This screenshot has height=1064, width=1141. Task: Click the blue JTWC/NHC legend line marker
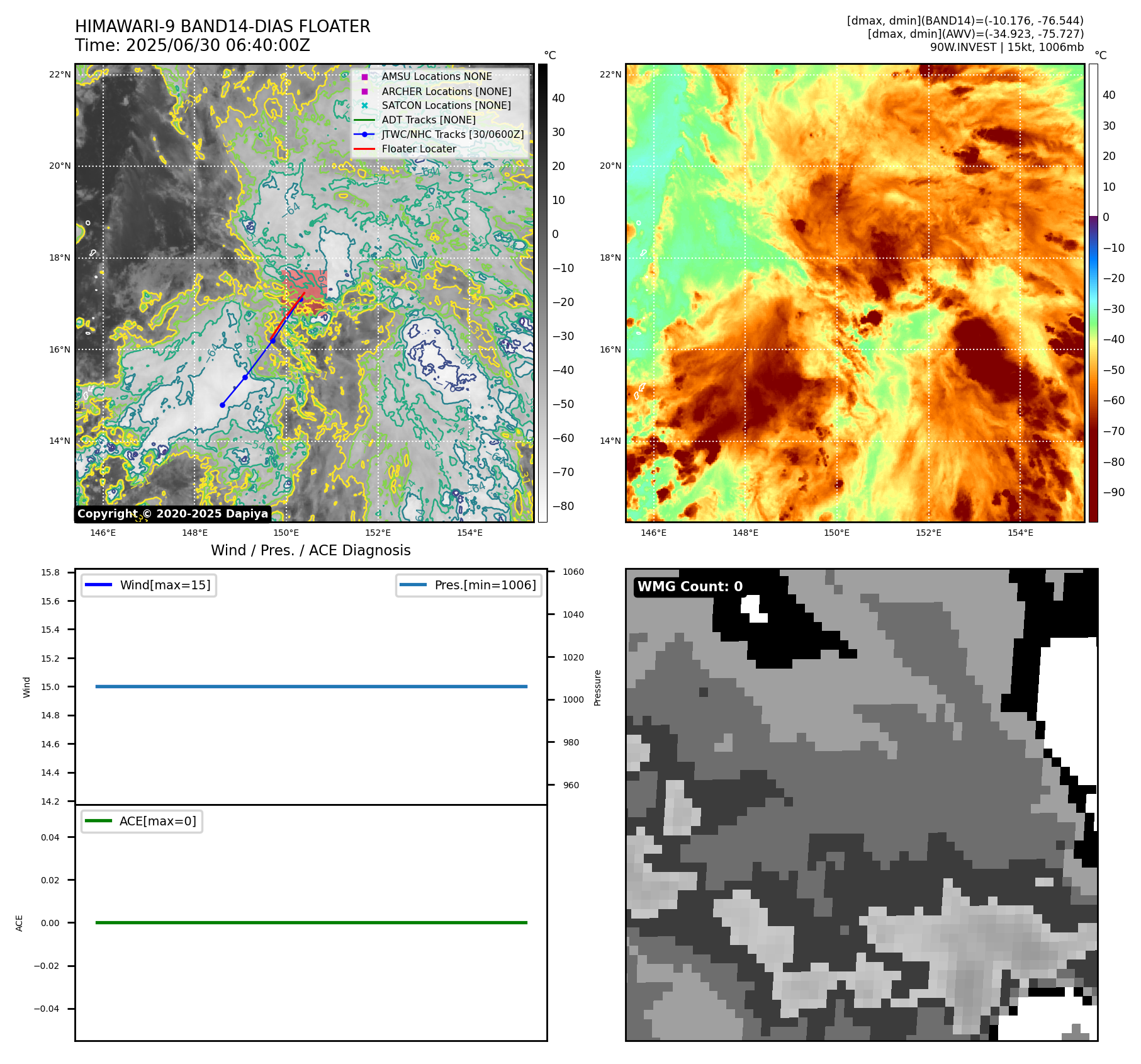point(364,135)
